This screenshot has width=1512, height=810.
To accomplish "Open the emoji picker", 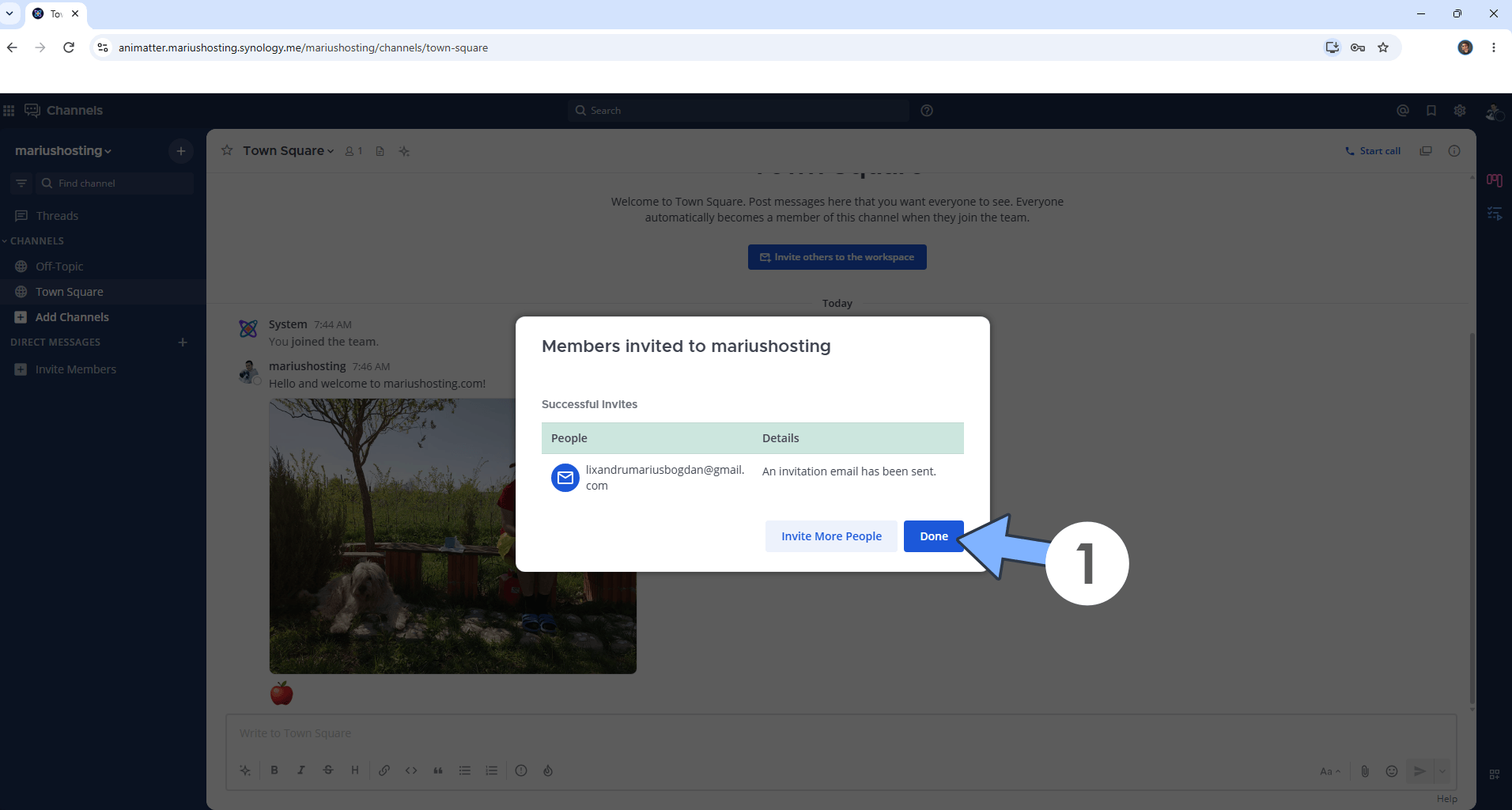I will click(x=1392, y=771).
